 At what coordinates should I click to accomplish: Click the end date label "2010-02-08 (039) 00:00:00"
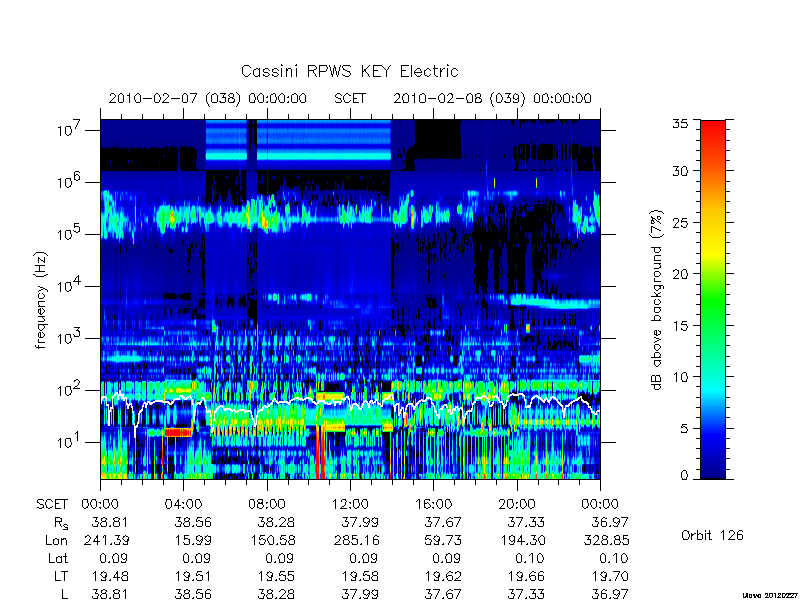tap(492, 98)
